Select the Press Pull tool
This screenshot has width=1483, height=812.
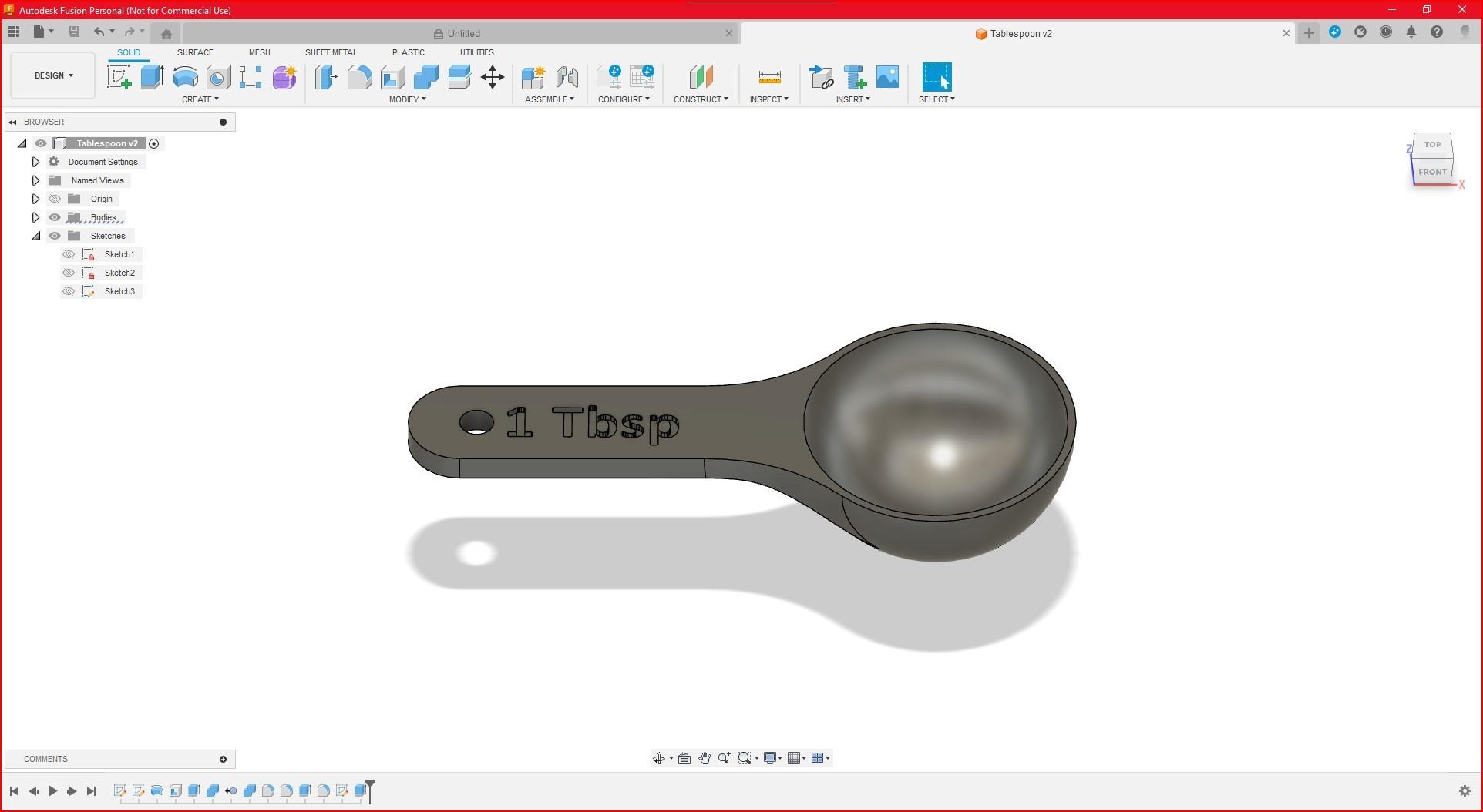326,77
